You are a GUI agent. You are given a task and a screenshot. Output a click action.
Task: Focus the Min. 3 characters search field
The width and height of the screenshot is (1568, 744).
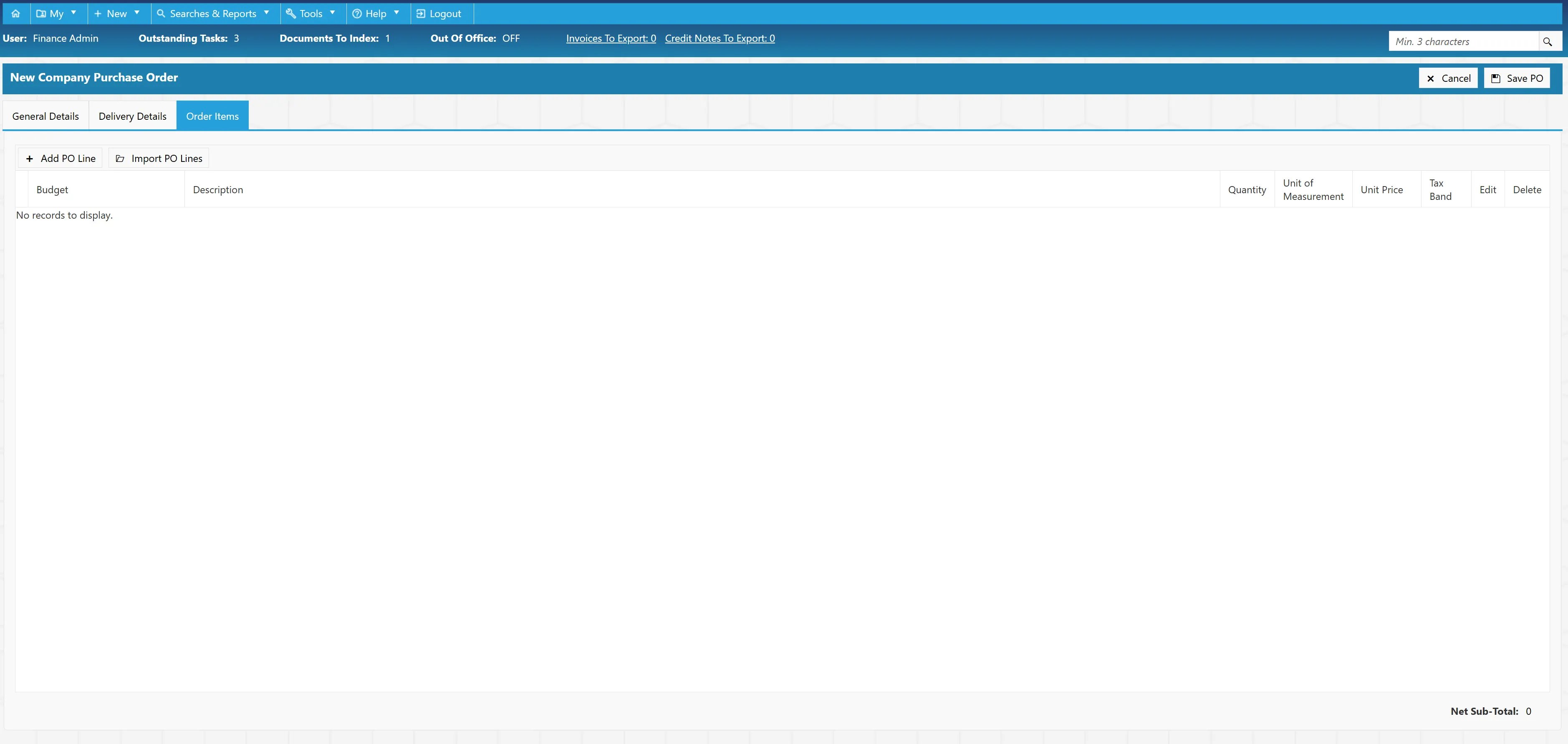tap(1463, 41)
